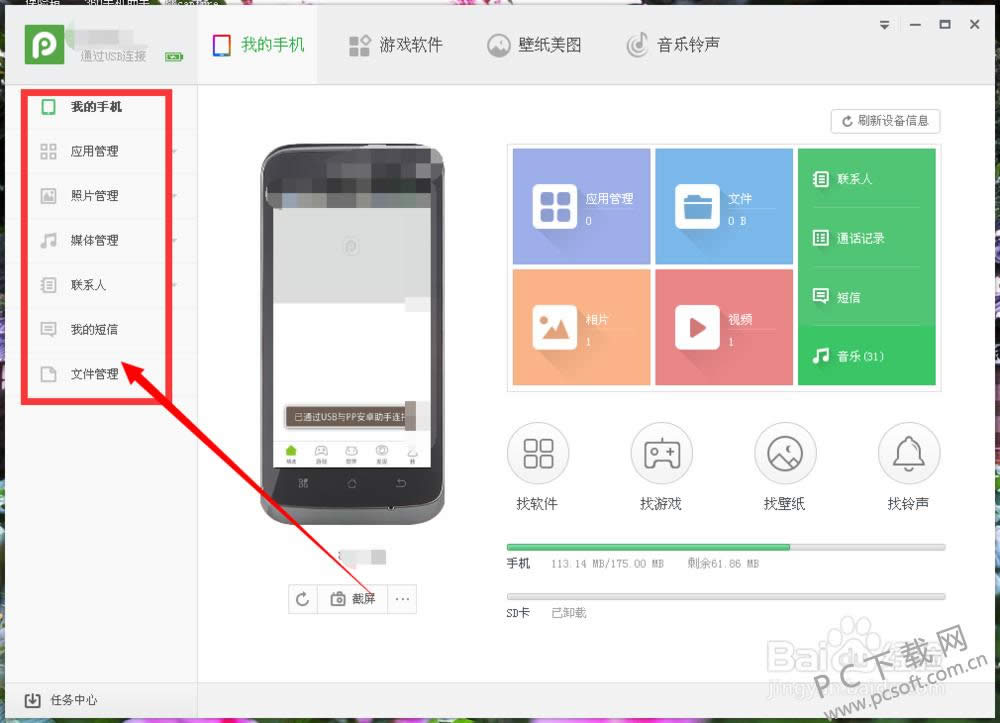This screenshot has height=723, width=1000.
Task: Open 音乐 showing 31 songs
Action: [865, 355]
